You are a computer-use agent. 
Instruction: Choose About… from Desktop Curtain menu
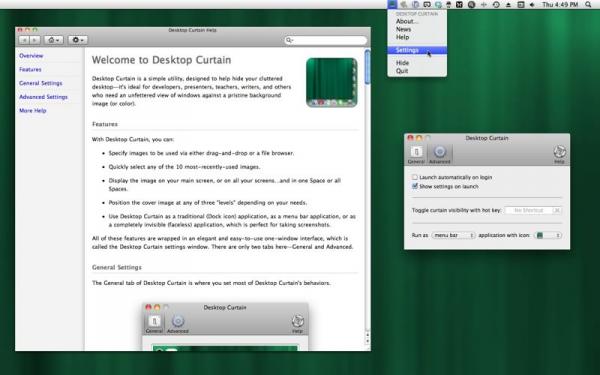417,21
